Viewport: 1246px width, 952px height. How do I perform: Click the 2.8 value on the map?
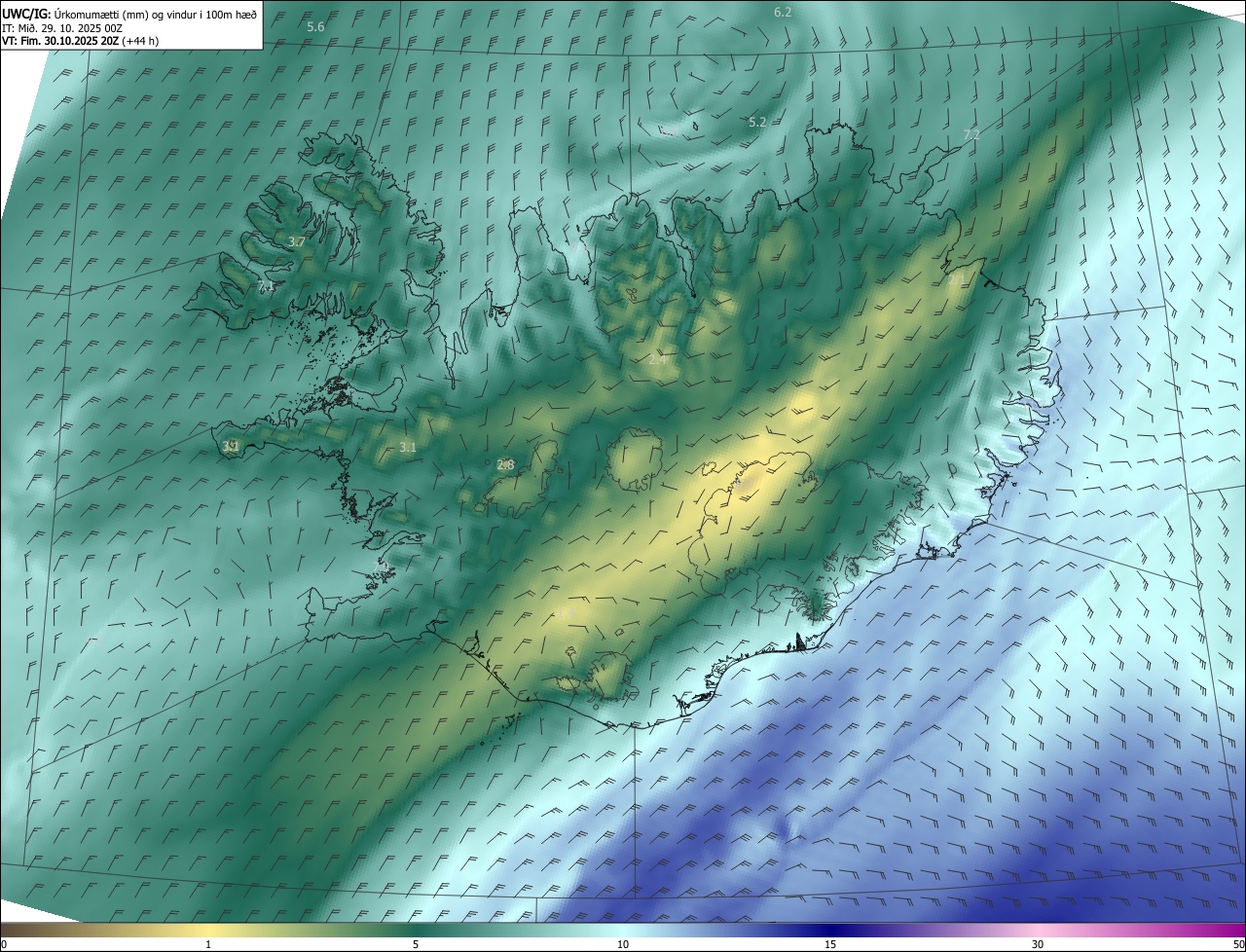(505, 465)
